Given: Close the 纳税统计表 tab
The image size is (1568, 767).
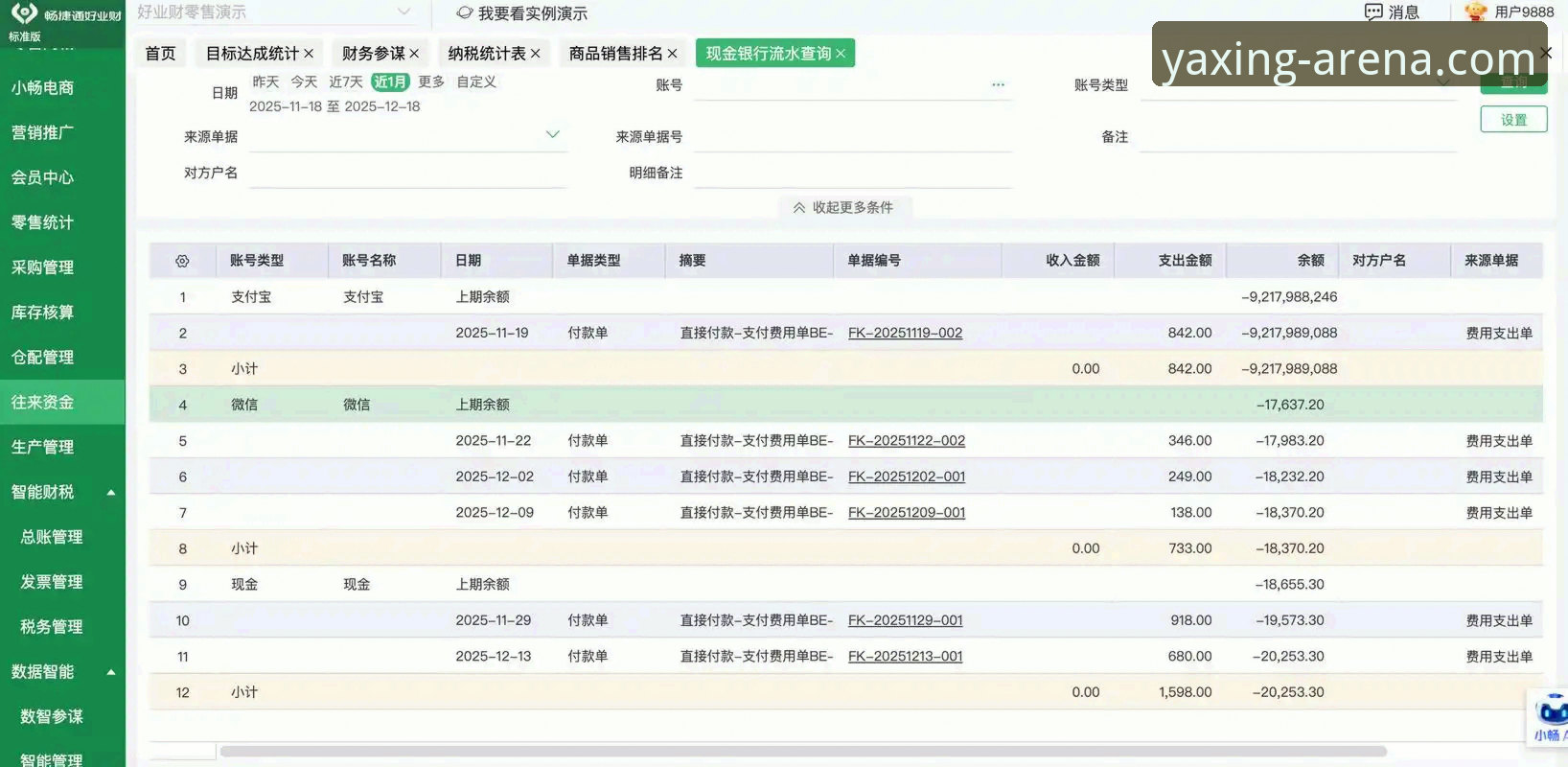Looking at the screenshot, I should 535,54.
